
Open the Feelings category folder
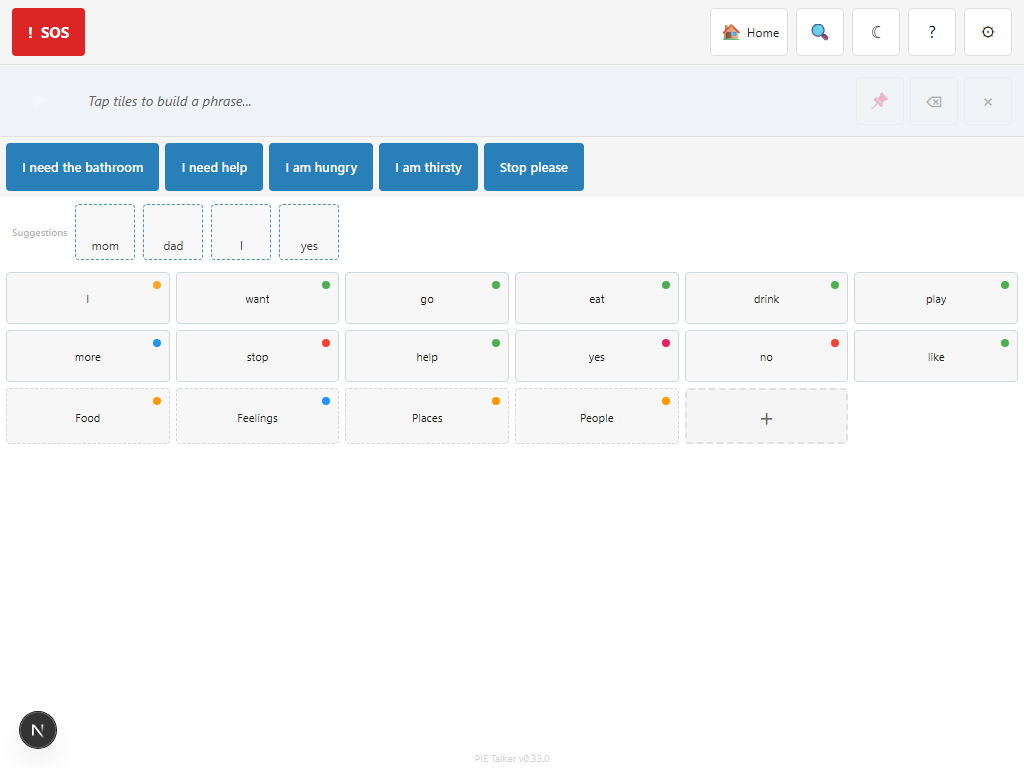pyautogui.click(x=257, y=416)
